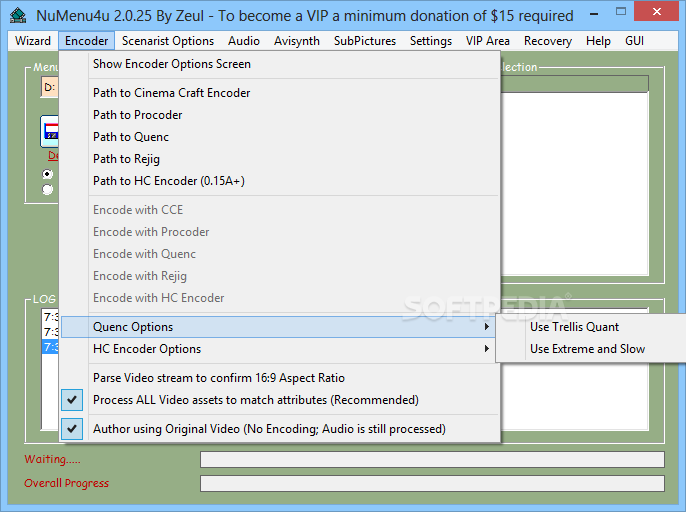Open the Help menu

click(598, 41)
